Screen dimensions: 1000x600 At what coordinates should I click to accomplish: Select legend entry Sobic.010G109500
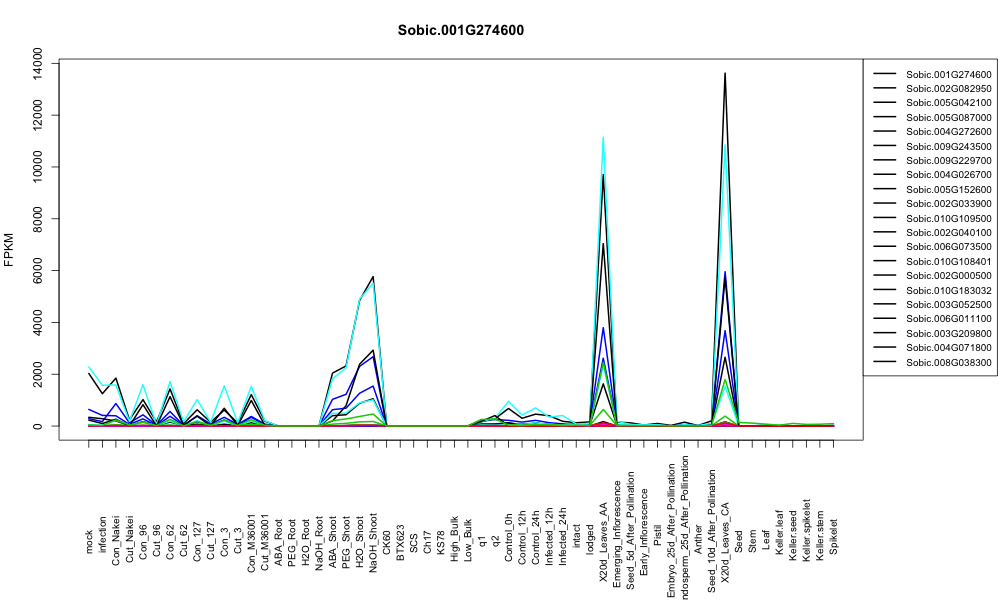[948, 219]
